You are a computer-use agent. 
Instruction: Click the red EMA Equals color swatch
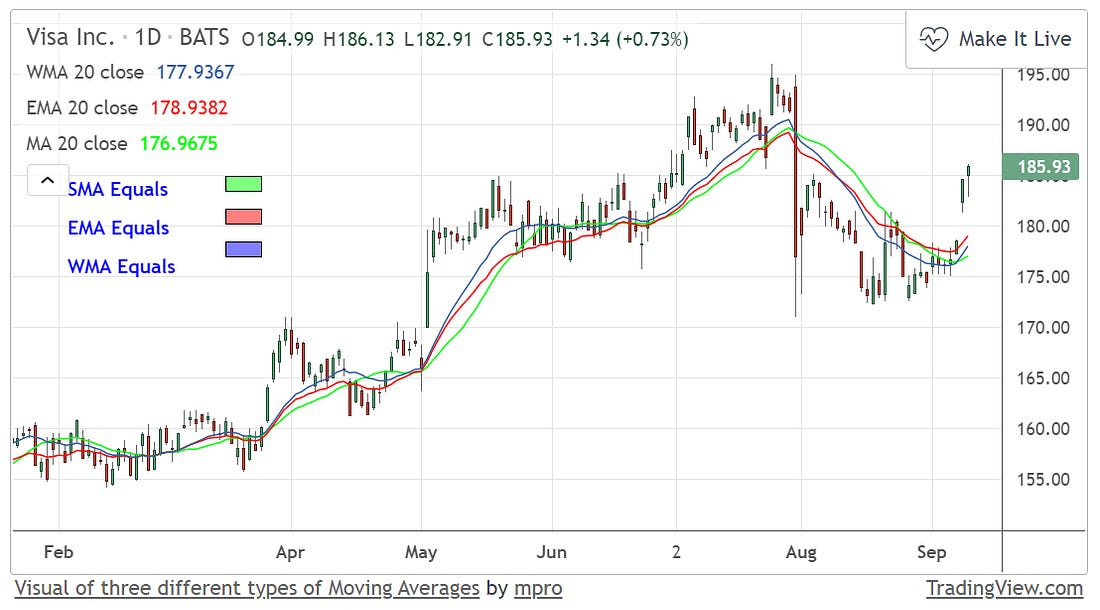click(243, 217)
